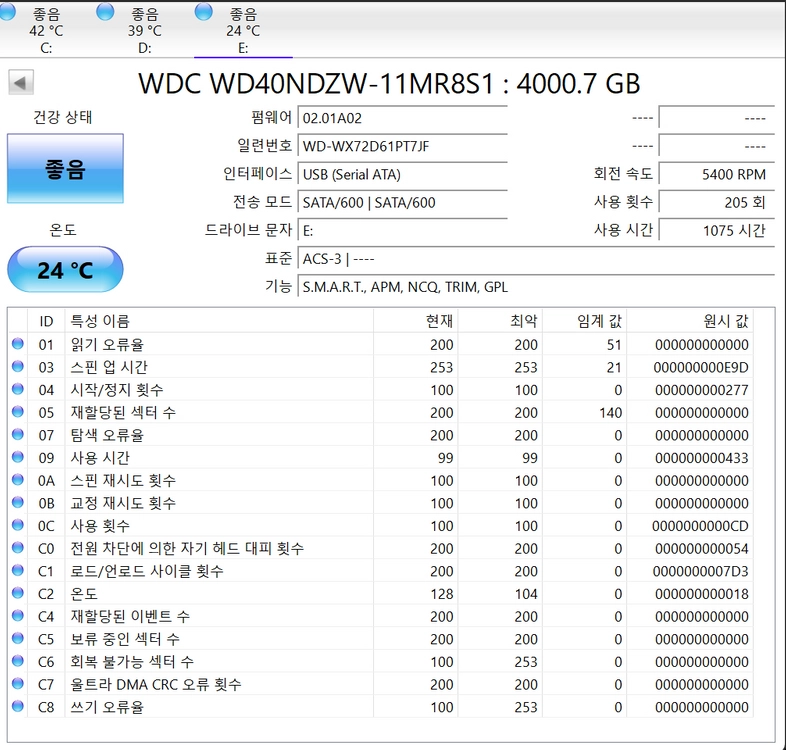Click raw value 000000000433
This screenshot has width=786, height=750.
(701, 458)
